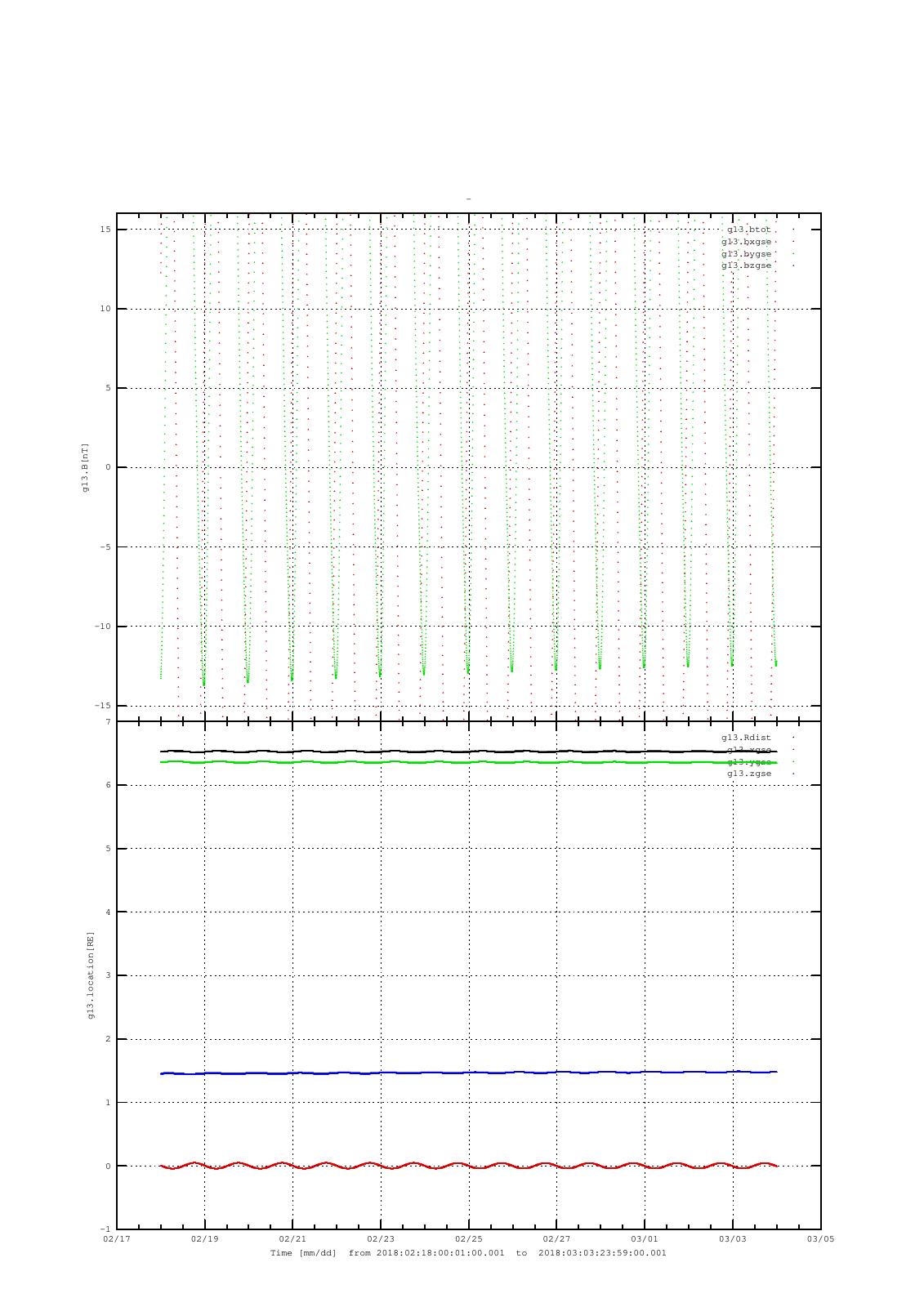This screenshot has width=924, height=1307.
Task: Select the 03/05 tick label at axis end
Action: [x=820, y=1239]
